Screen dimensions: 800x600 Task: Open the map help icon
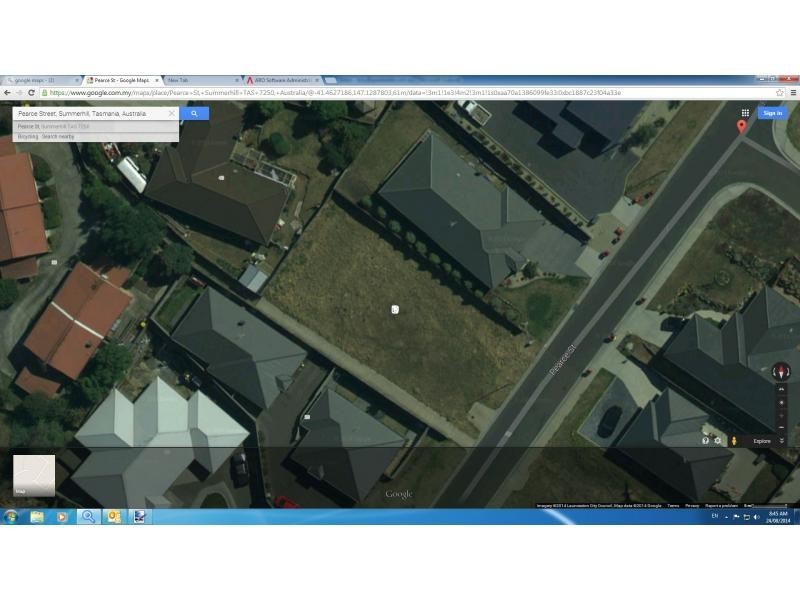tap(705, 441)
